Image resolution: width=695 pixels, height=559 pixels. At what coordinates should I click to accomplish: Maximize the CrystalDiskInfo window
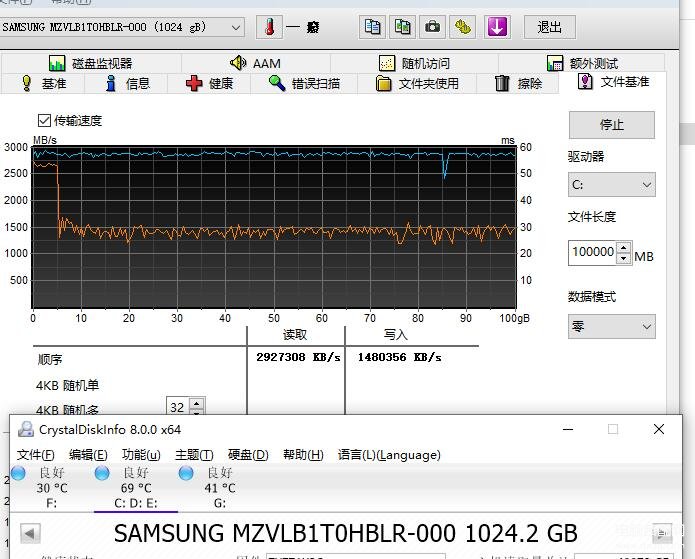click(613, 429)
